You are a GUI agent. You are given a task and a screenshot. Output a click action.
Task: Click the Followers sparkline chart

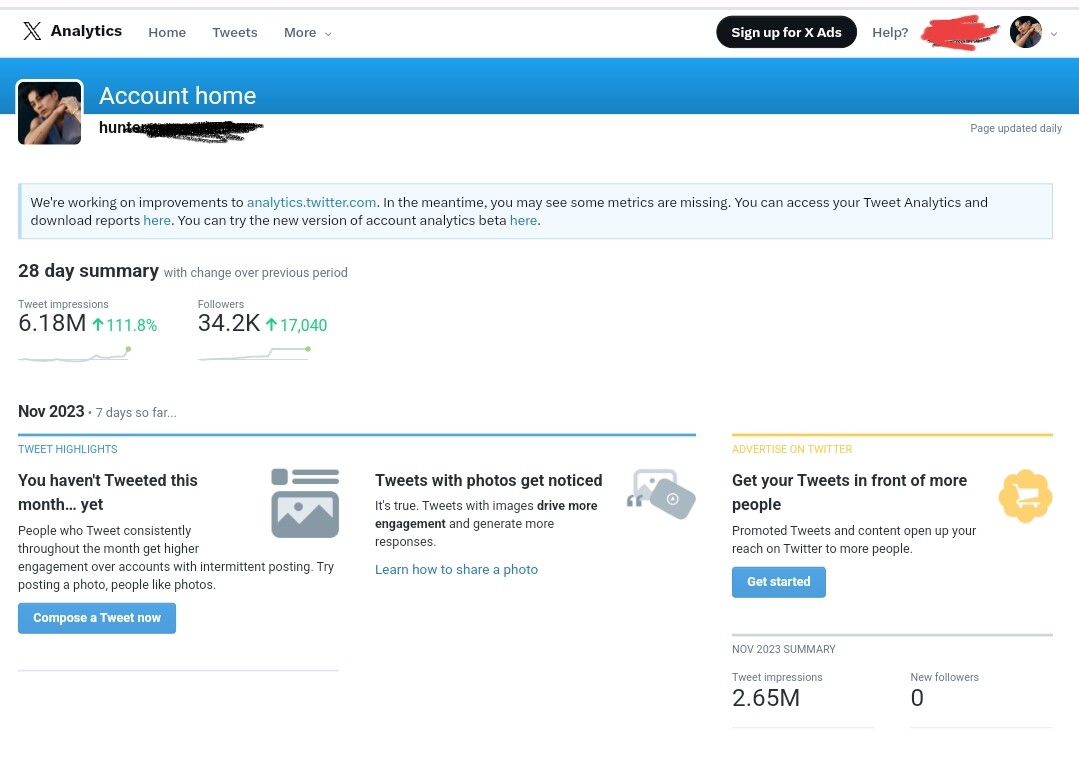pos(255,354)
